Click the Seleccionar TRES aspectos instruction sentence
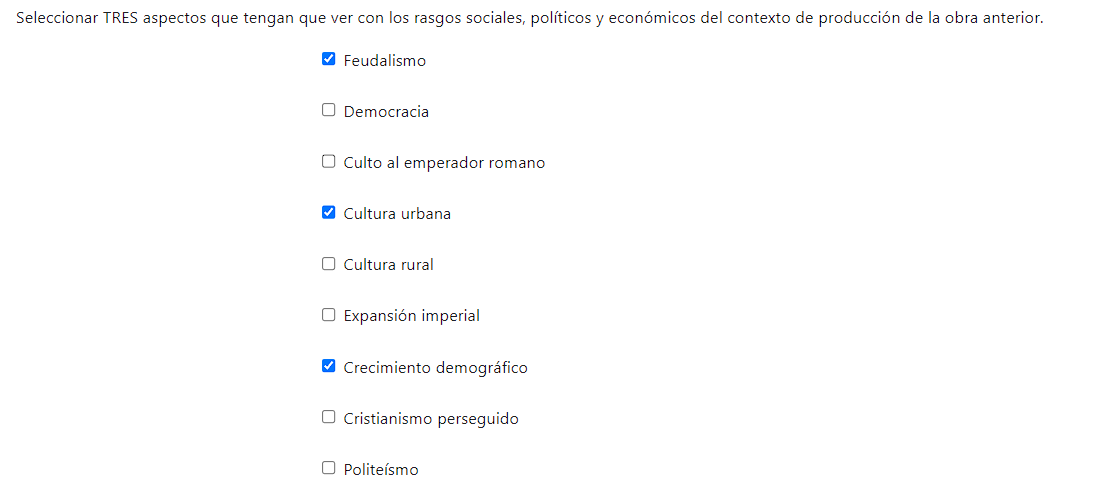The image size is (1093, 492). [x=530, y=19]
